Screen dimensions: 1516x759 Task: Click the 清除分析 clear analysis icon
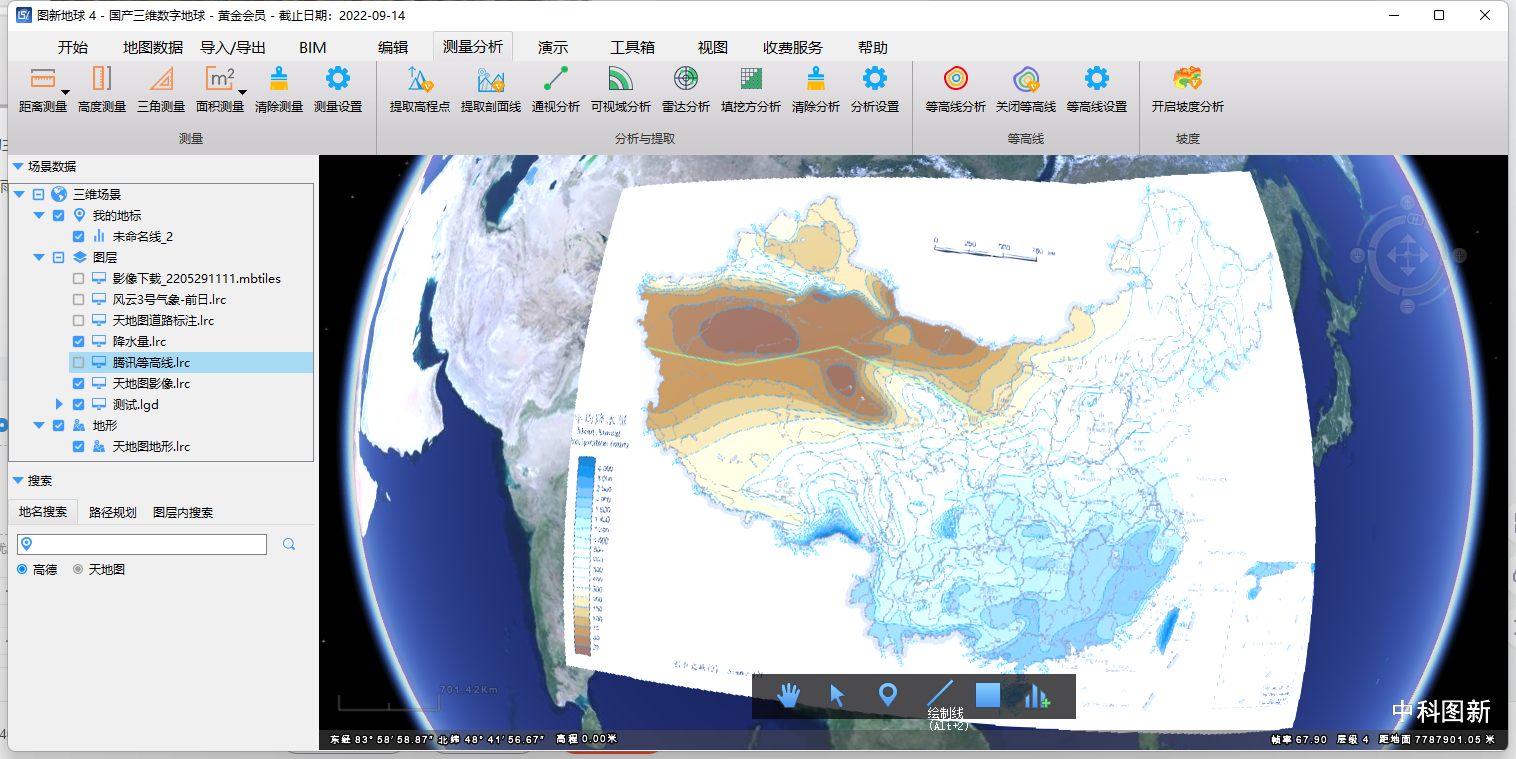(x=816, y=79)
